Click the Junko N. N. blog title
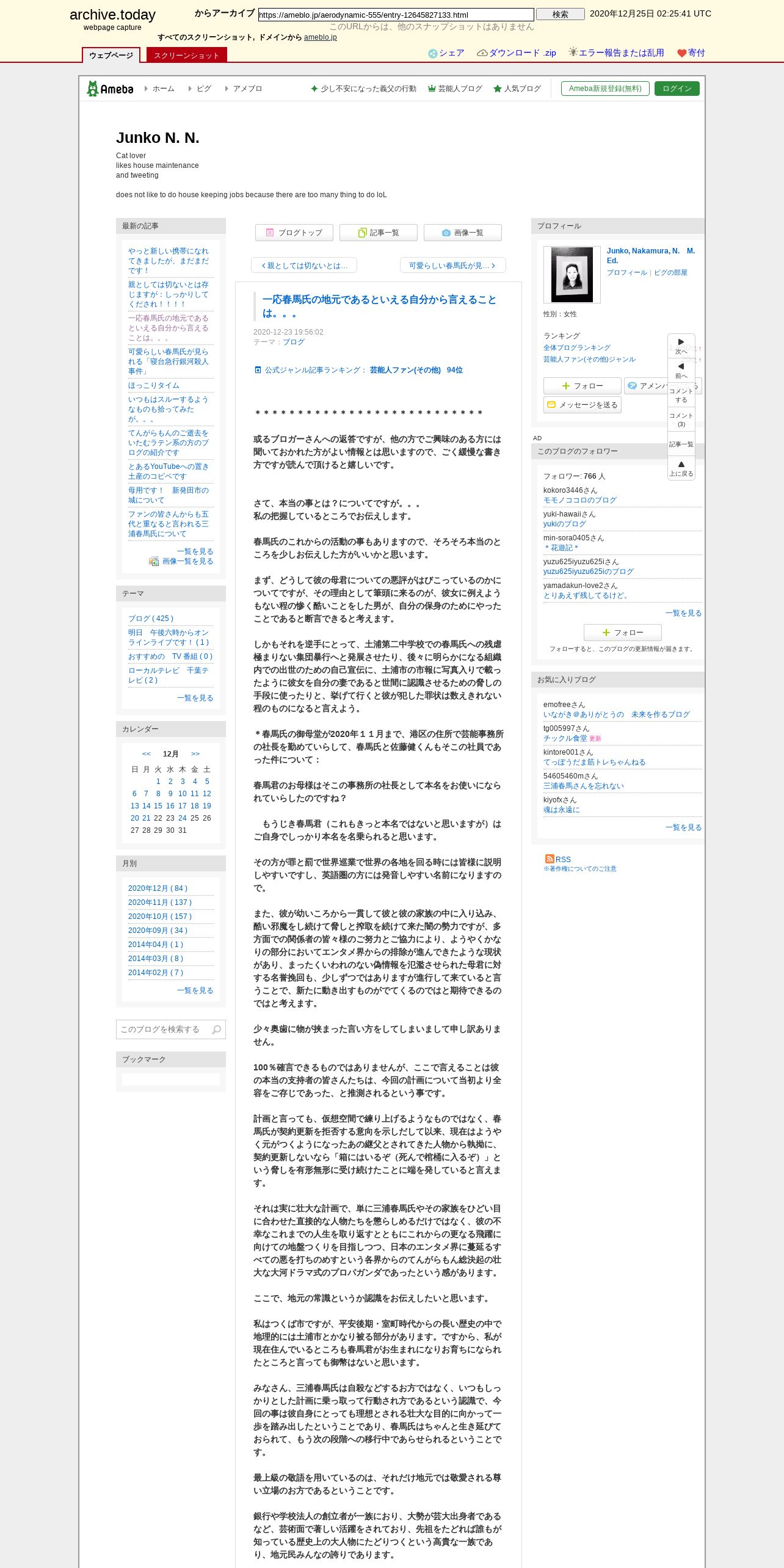The height and width of the screenshot is (1568, 784). [158, 138]
